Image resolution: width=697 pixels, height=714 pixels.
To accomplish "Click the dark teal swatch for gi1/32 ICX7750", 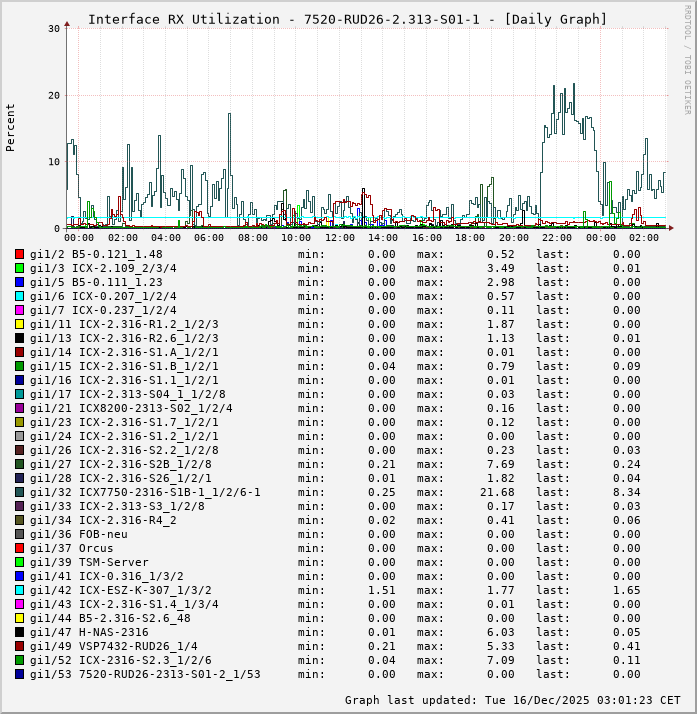I will click(19, 492).
